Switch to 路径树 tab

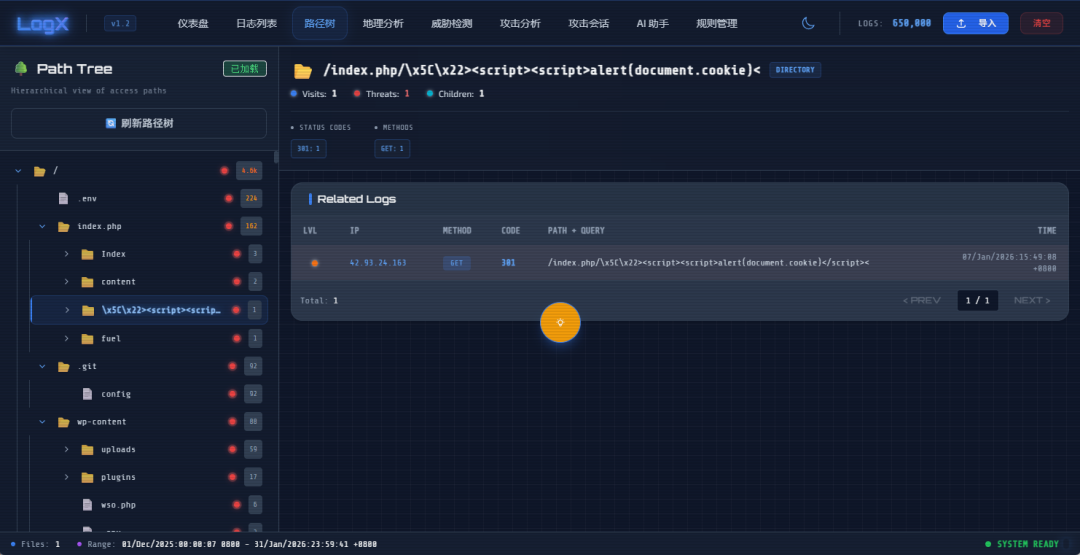(320, 23)
